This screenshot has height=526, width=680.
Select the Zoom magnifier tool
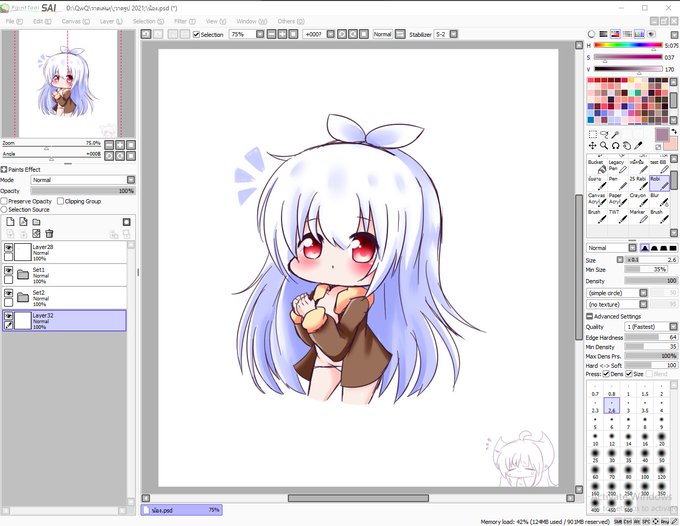604,146
